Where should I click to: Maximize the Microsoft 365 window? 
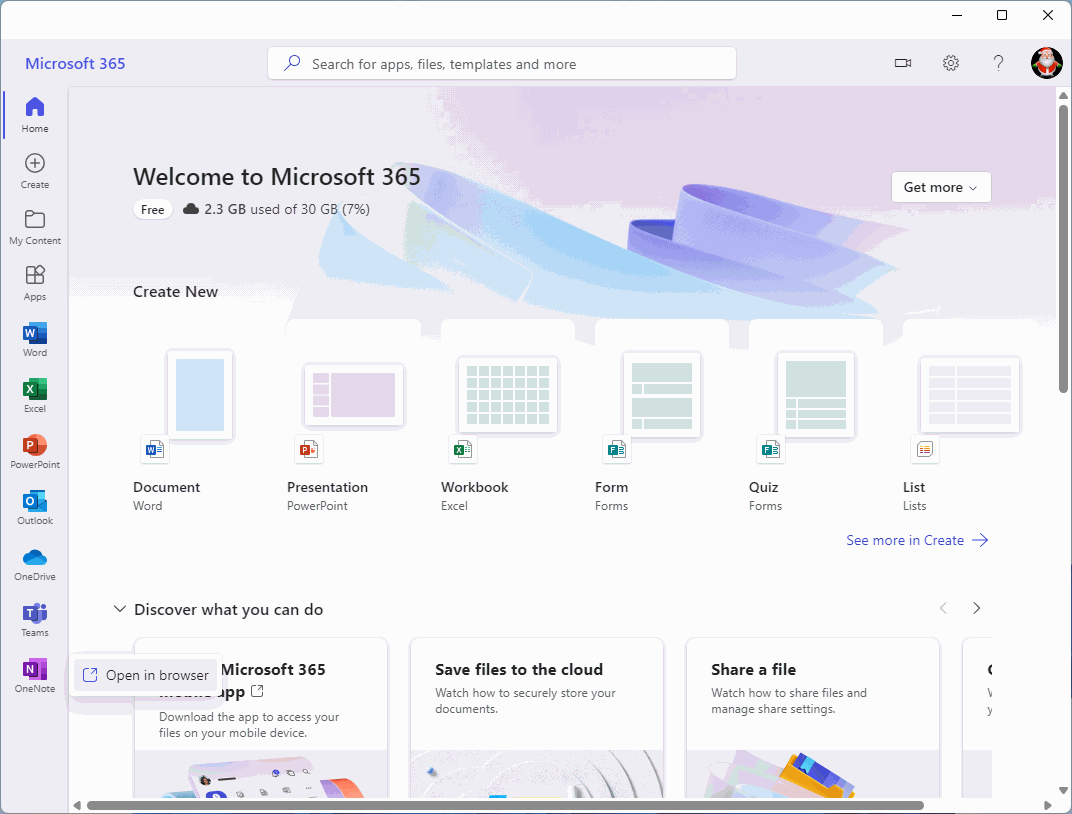(1002, 15)
